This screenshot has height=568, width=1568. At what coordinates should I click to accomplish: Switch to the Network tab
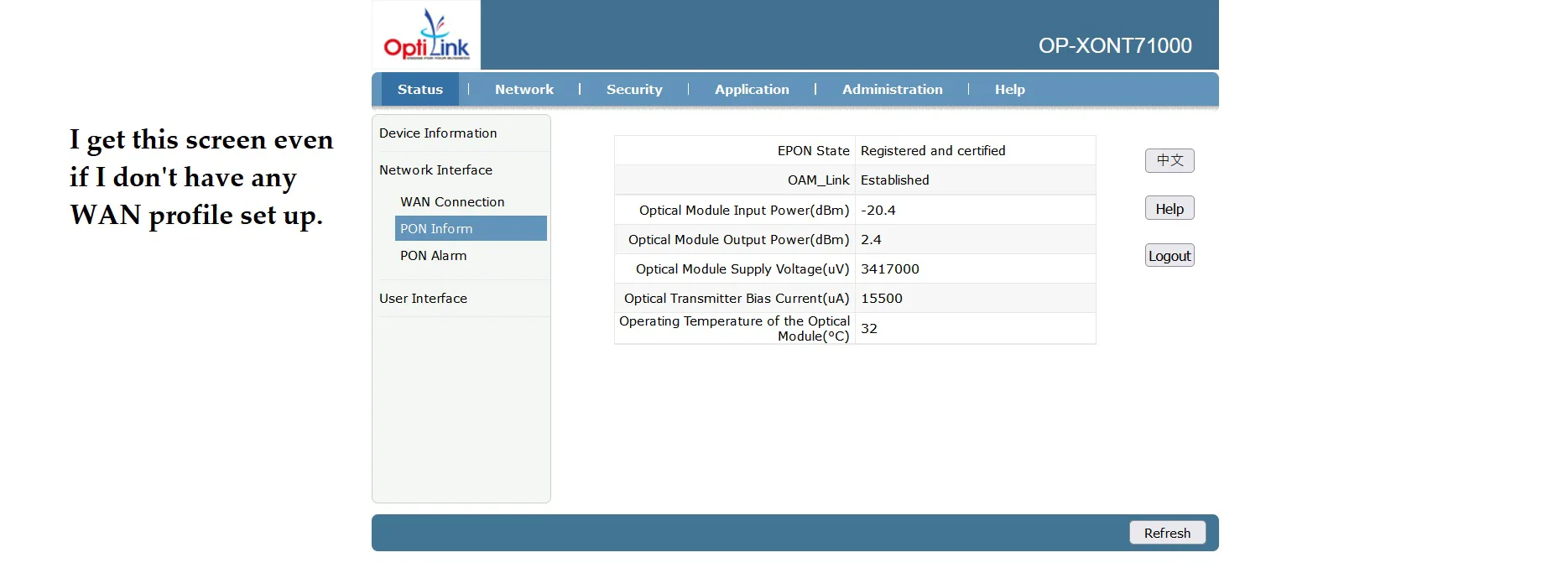point(524,90)
